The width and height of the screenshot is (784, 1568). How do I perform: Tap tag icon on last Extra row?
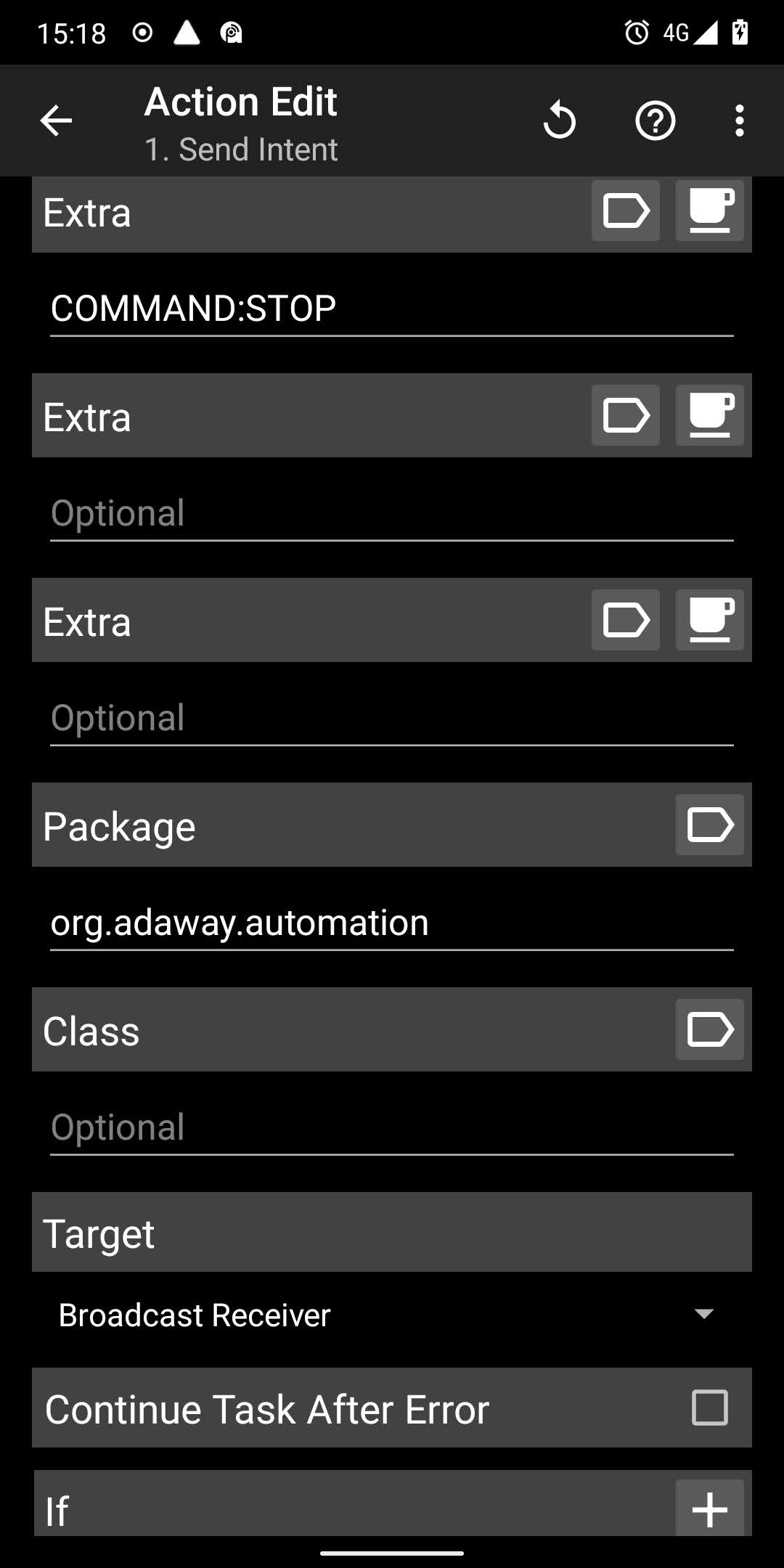(625, 621)
